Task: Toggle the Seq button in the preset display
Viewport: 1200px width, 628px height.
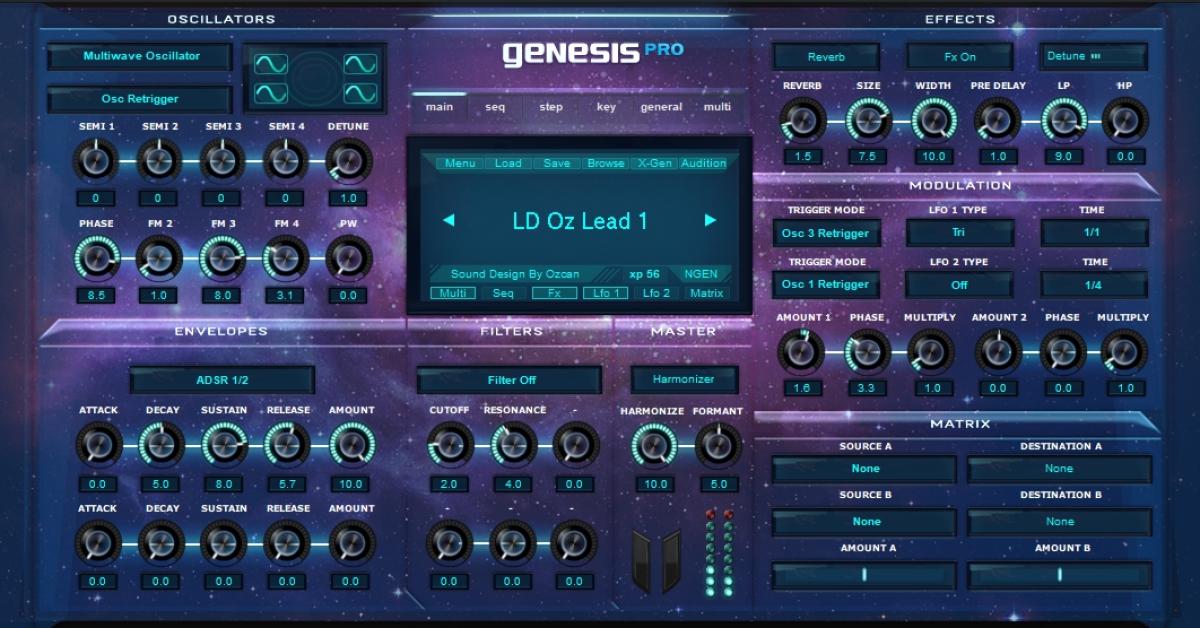Action: [503, 293]
